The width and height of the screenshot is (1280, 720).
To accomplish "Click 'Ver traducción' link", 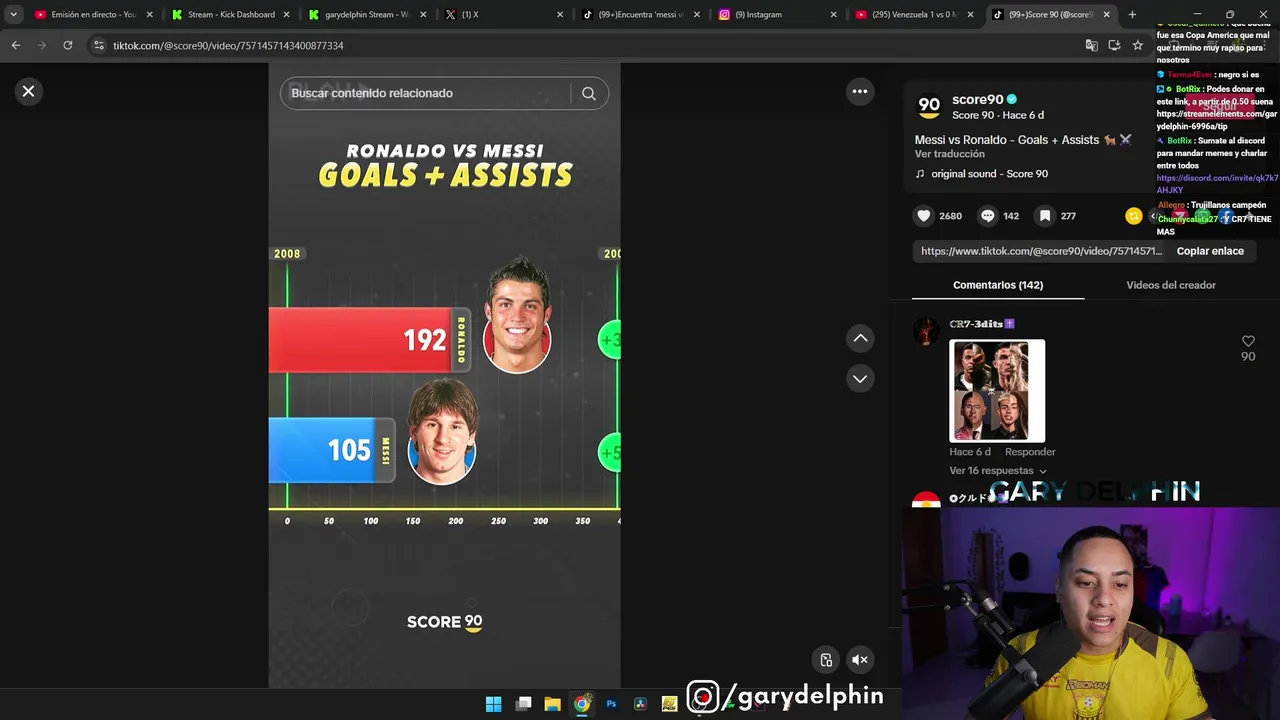I will click(x=949, y=154).
